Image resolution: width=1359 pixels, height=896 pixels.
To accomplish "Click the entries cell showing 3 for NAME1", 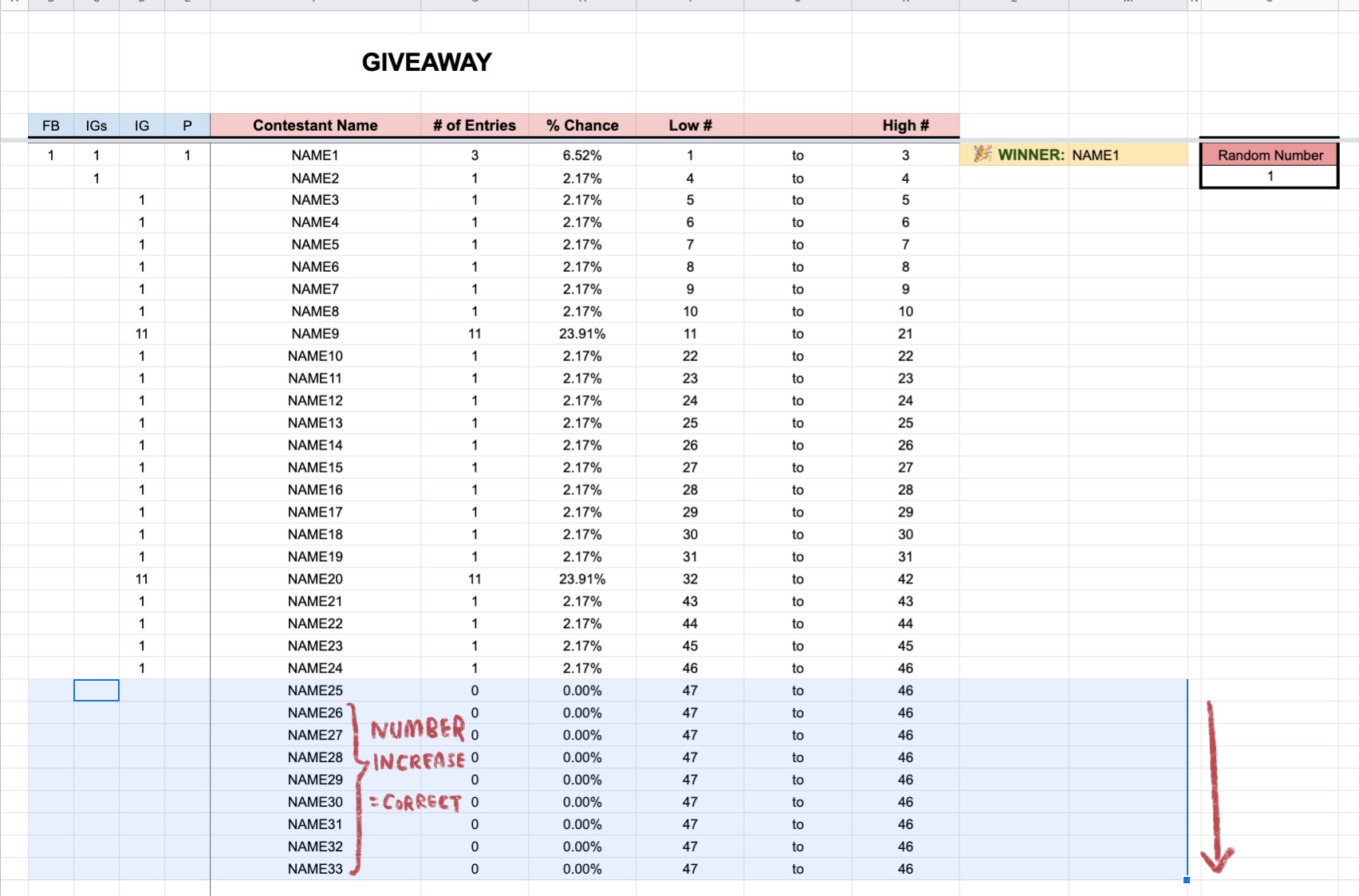I will pyautogui.click(x=475, y=155).
